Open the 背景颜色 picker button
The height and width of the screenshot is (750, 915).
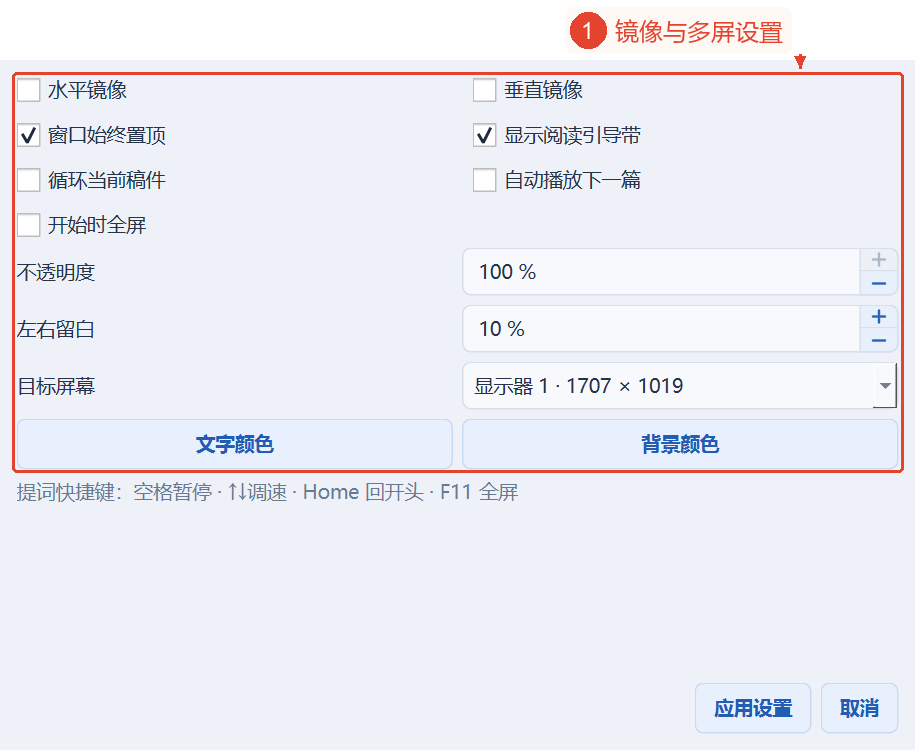pos(680,444)
